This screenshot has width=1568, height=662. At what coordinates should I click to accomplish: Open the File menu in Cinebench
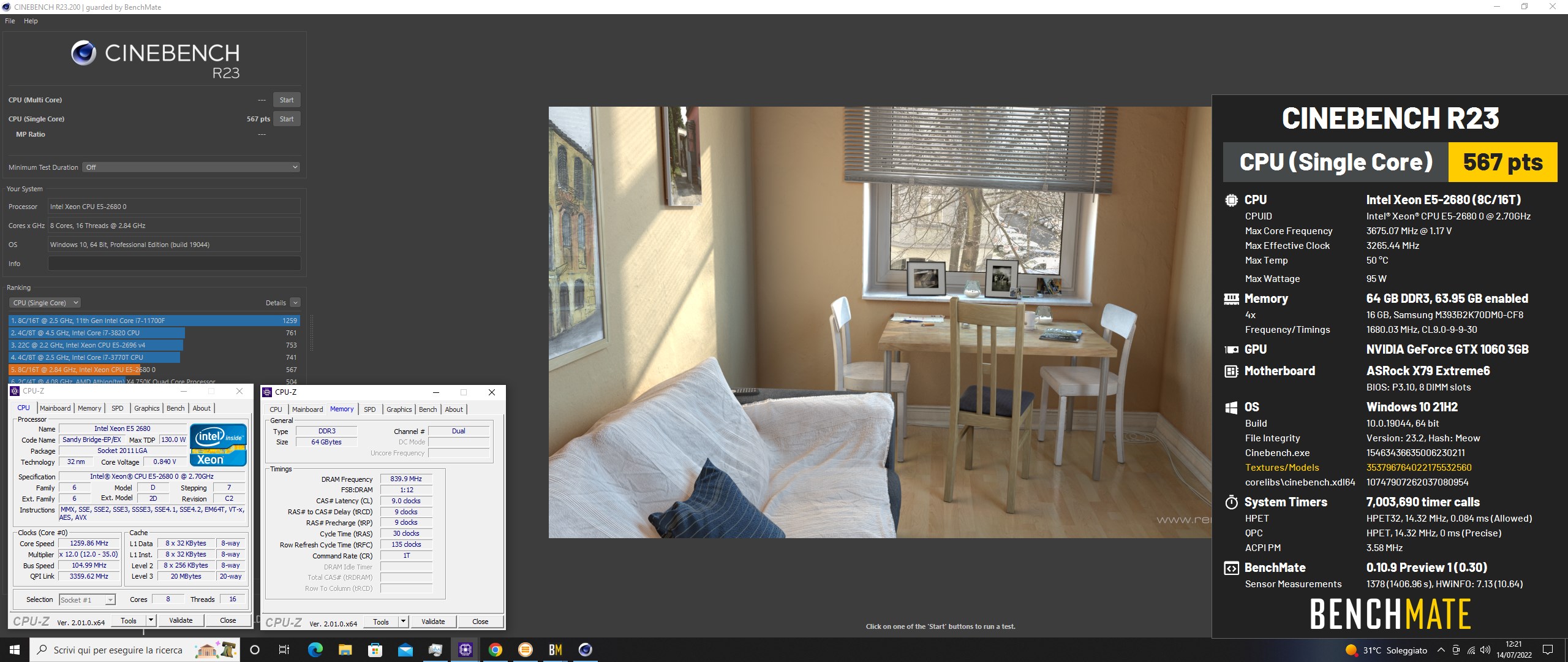(10, 21)
